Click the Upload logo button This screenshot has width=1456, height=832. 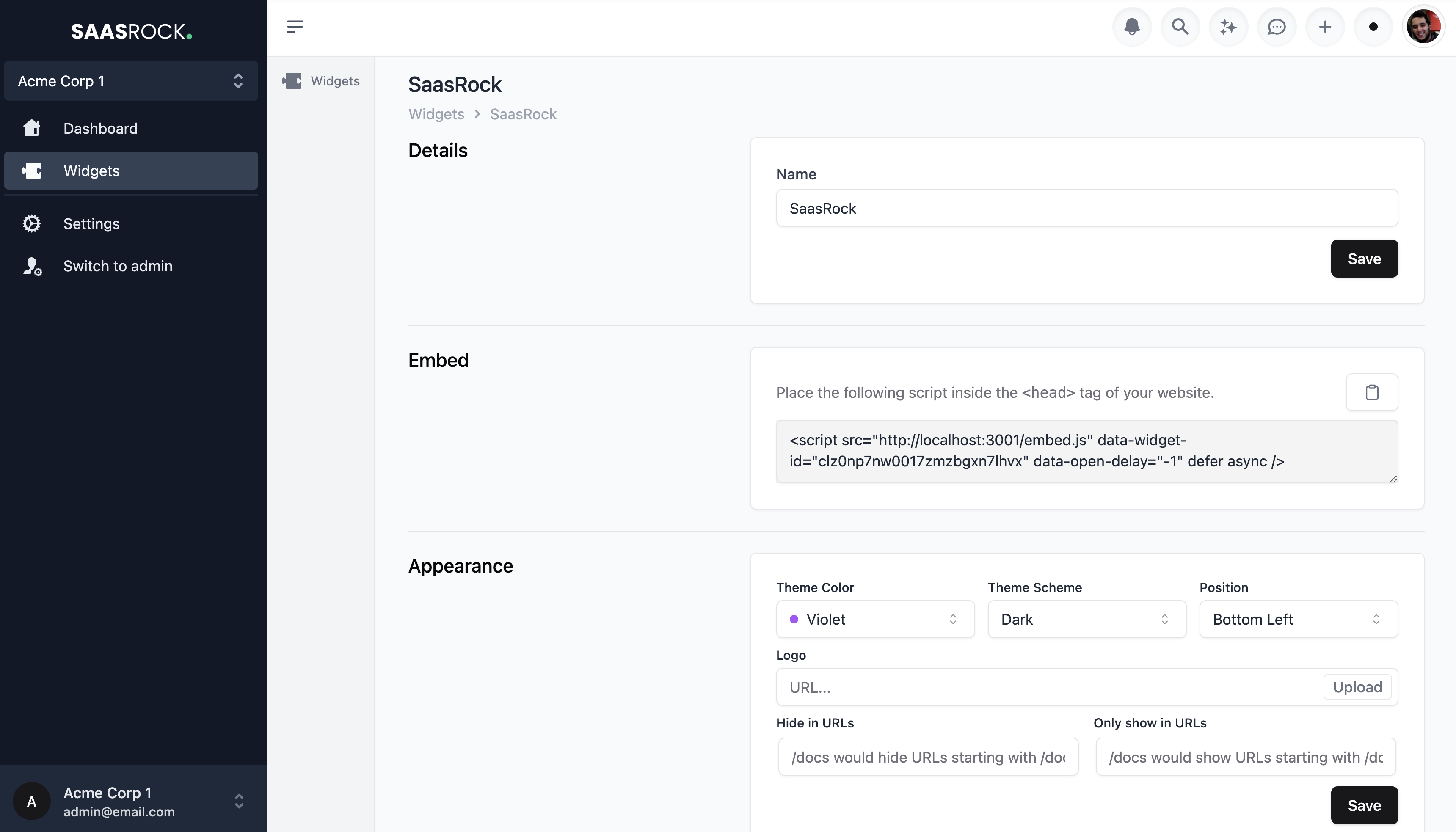click(x=1357, y=687)
